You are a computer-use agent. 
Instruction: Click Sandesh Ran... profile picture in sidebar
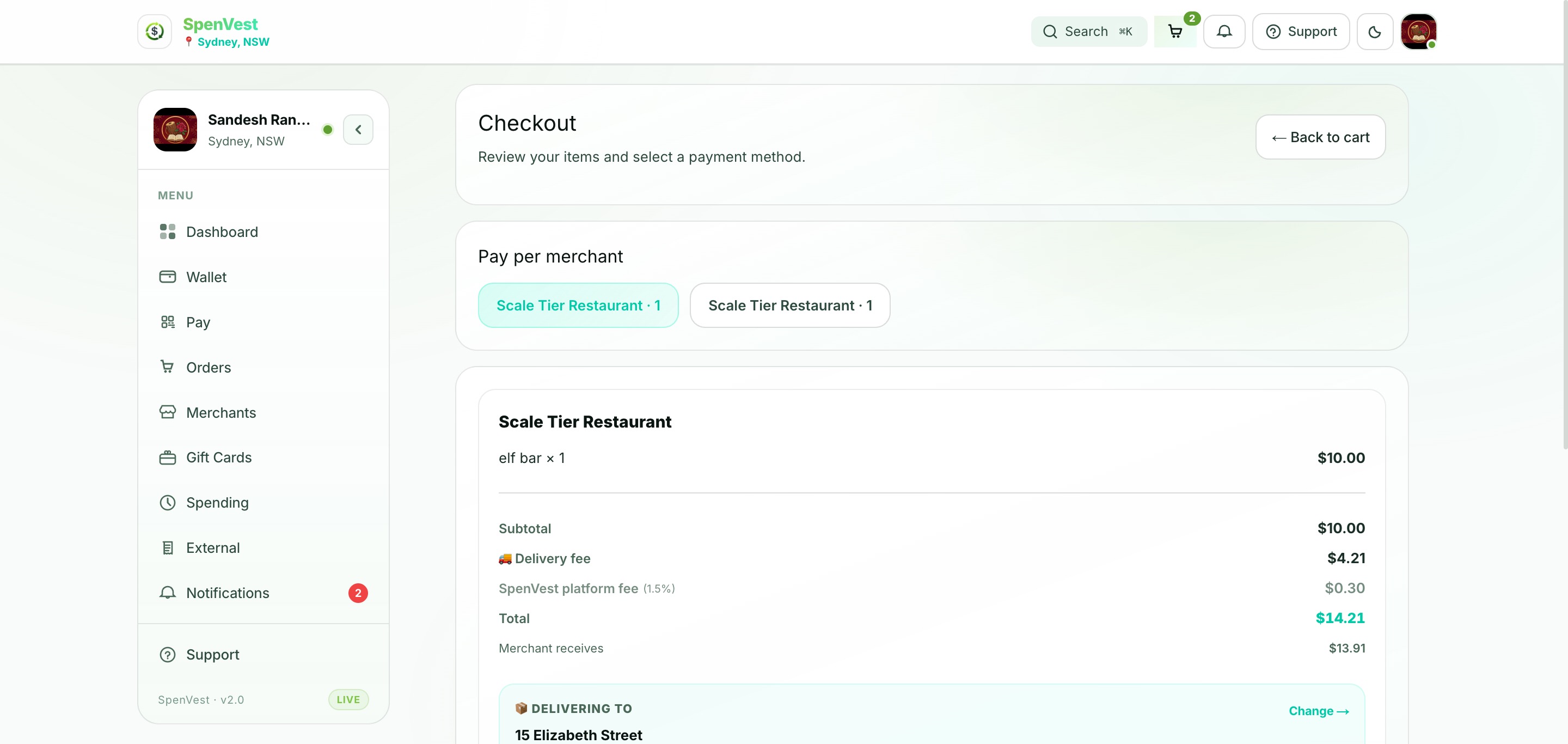(x=175, y=130)
